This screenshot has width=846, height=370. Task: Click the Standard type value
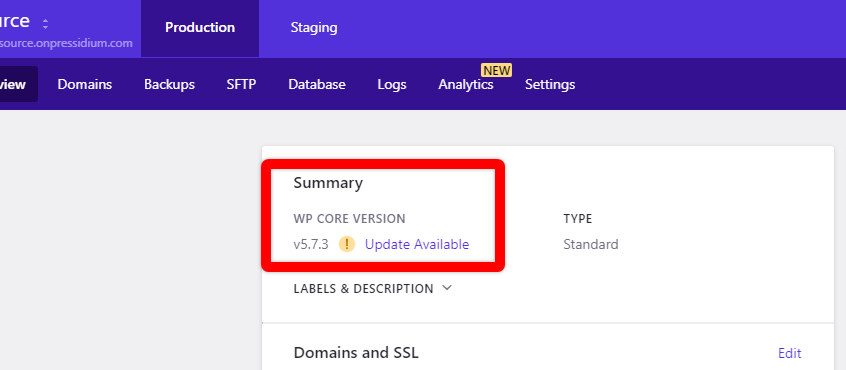point(591,244)
